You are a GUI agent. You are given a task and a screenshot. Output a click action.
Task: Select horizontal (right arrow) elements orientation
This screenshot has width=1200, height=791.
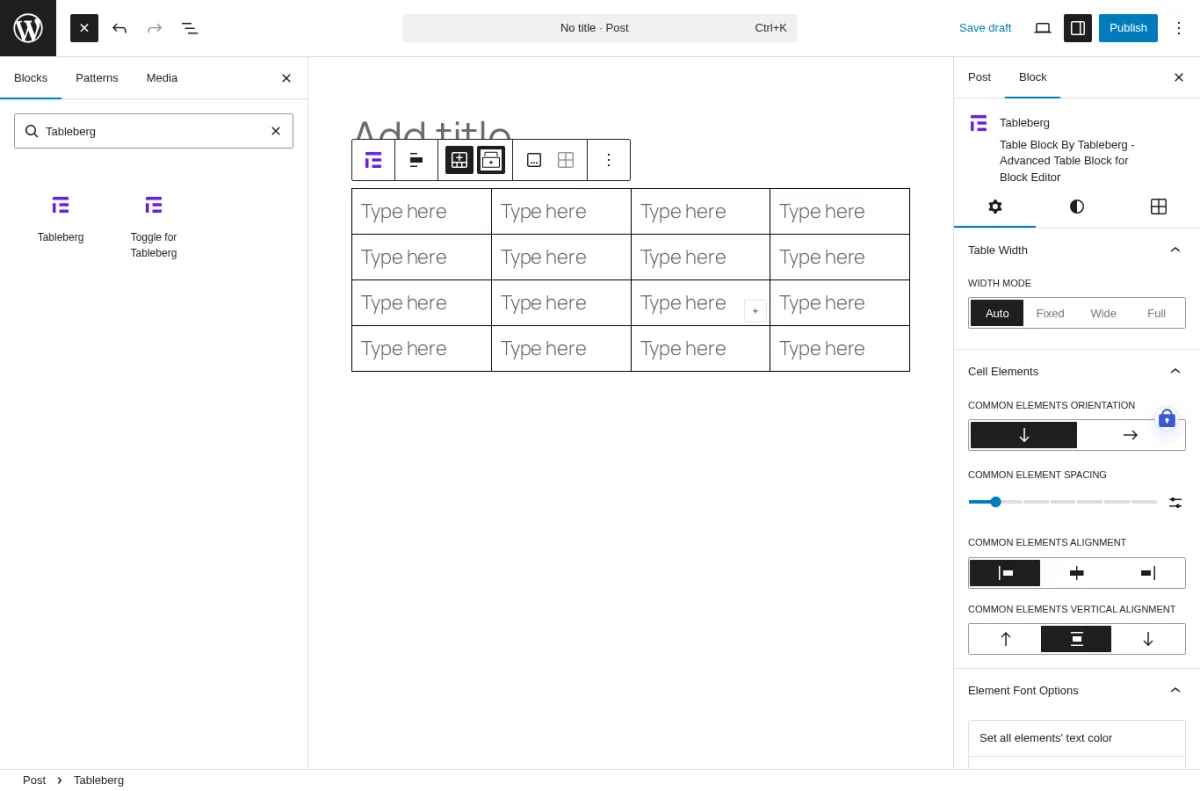1130,435
